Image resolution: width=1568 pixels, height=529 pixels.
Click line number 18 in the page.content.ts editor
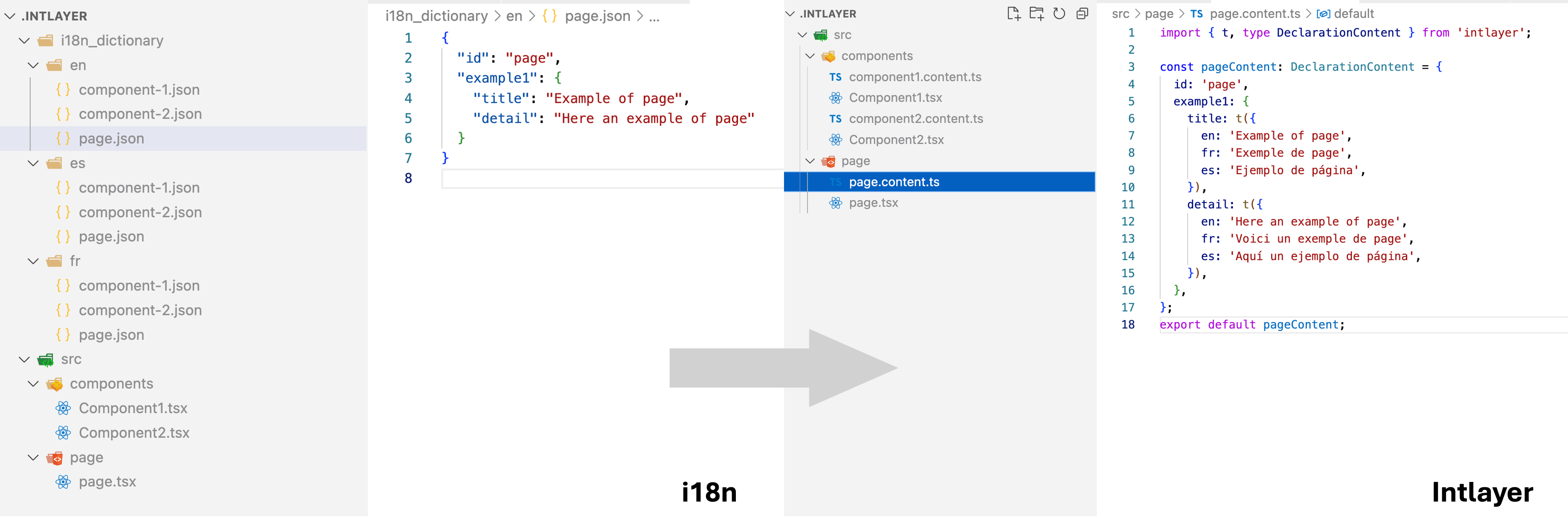[1128, 325]
